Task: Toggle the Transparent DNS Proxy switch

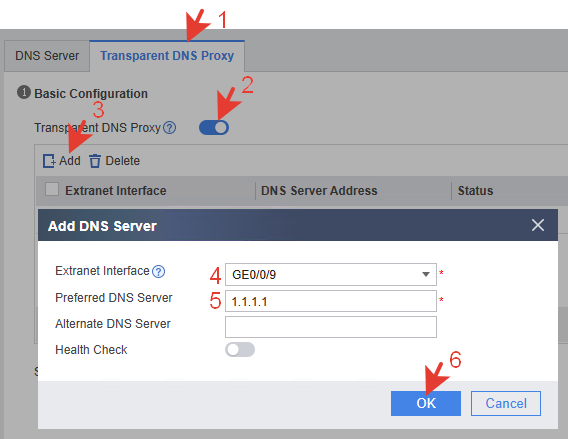Action: pyautogui.click(x=214, y=128)
